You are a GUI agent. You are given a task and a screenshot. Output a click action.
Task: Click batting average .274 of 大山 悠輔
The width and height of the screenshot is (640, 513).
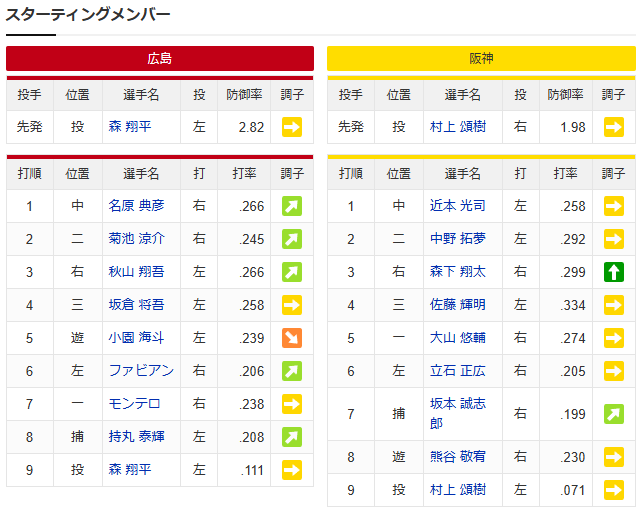573,338
